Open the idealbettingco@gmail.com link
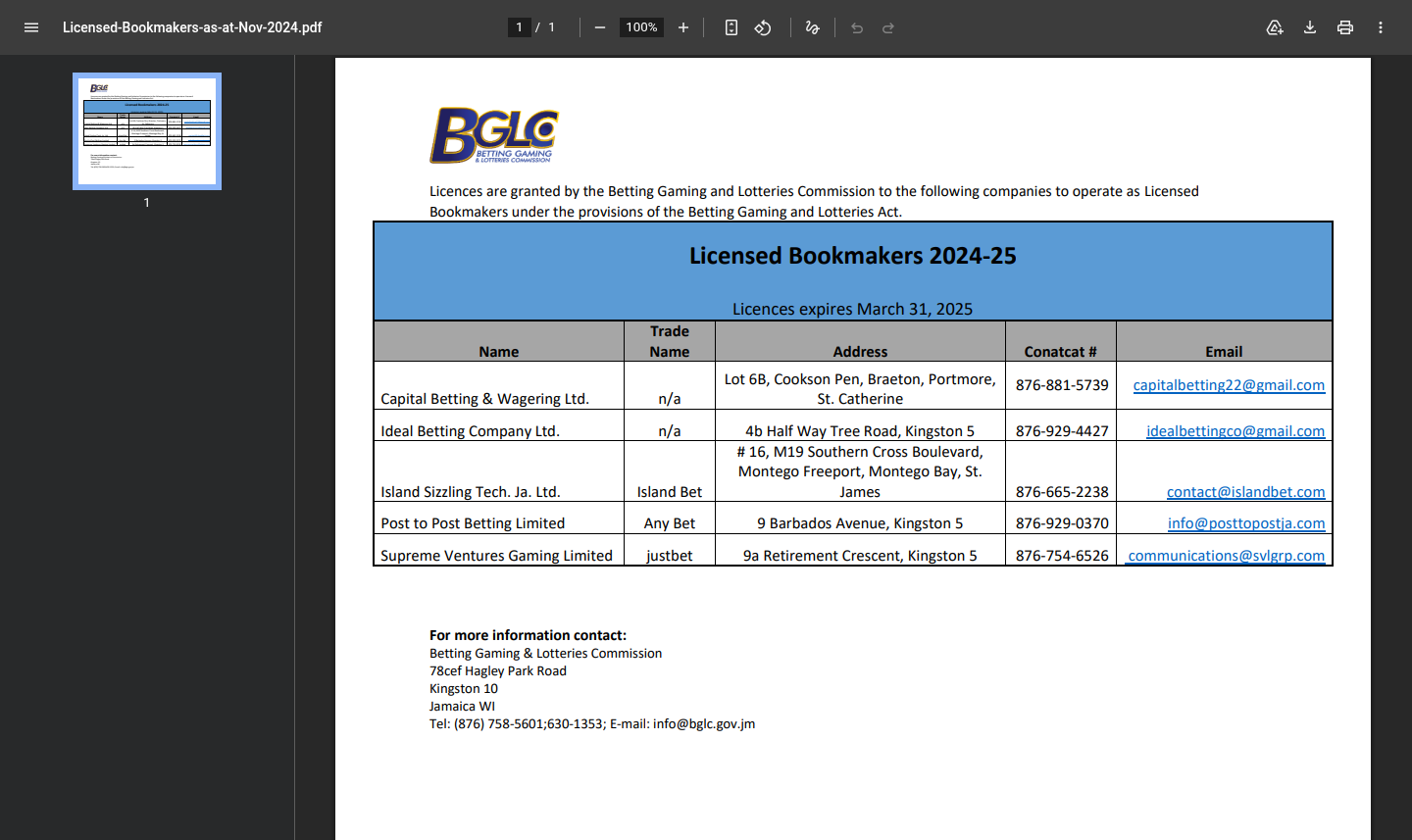Image resolution: width=1412 pixels, height=840 pixels. [x=1235, y=431]
